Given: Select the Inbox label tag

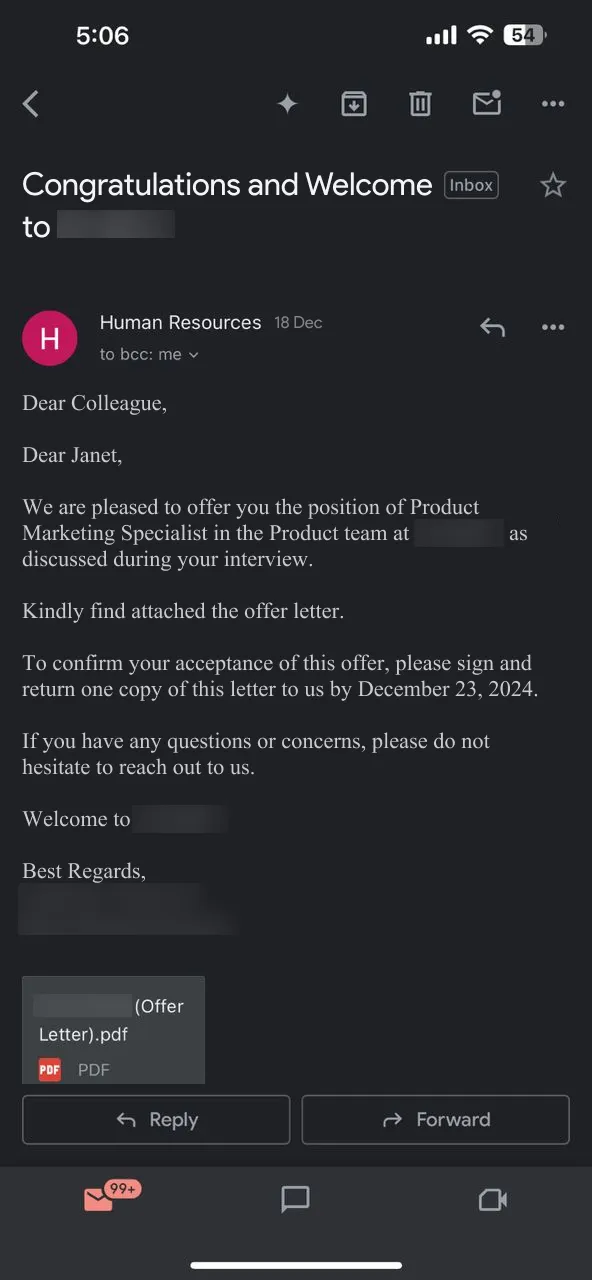Looking at the screenshot, I should (471, 185).
